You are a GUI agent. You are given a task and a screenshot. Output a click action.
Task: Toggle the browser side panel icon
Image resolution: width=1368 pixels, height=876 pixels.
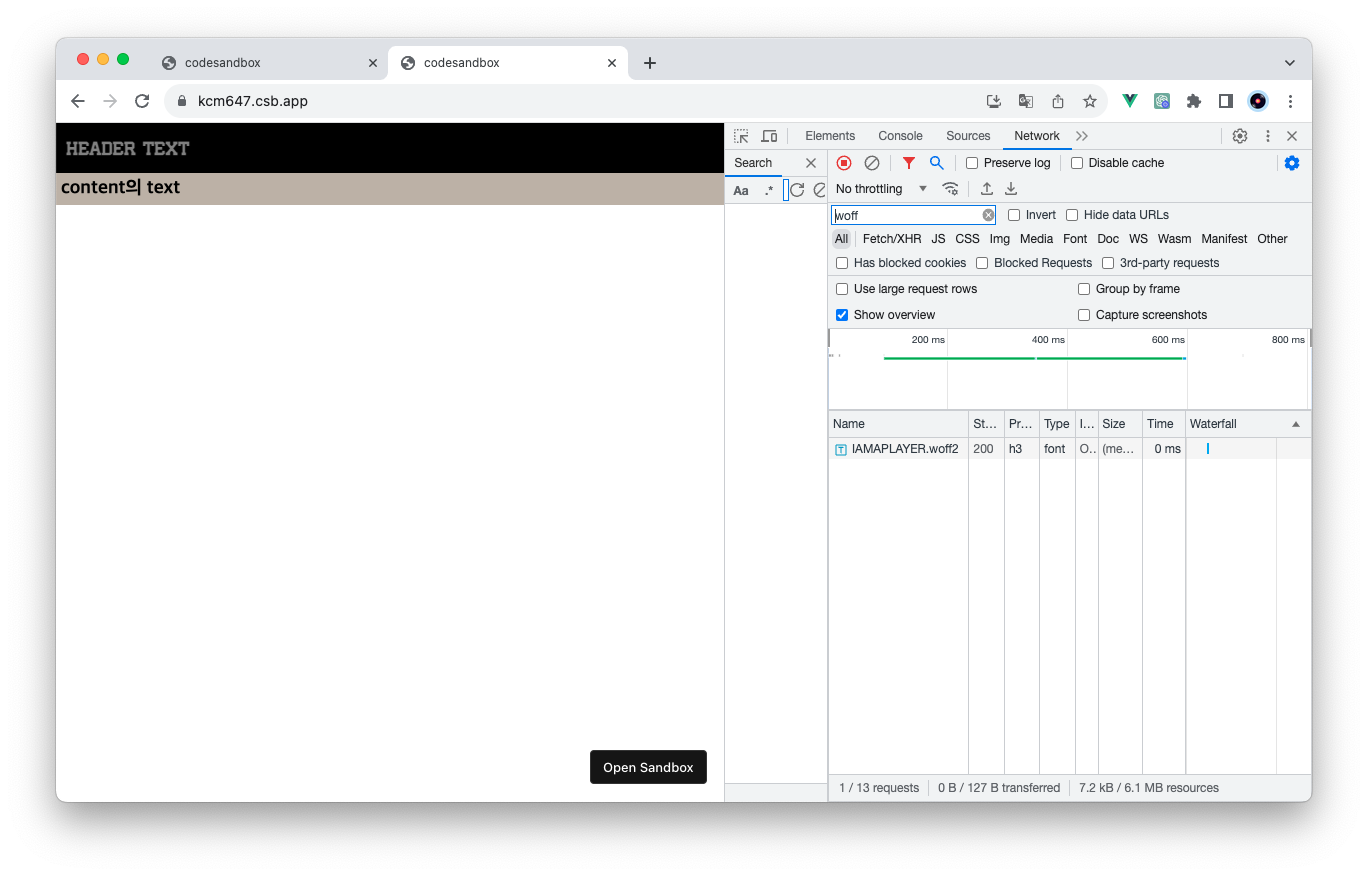pyautogui.click(x=1226, y=101)
